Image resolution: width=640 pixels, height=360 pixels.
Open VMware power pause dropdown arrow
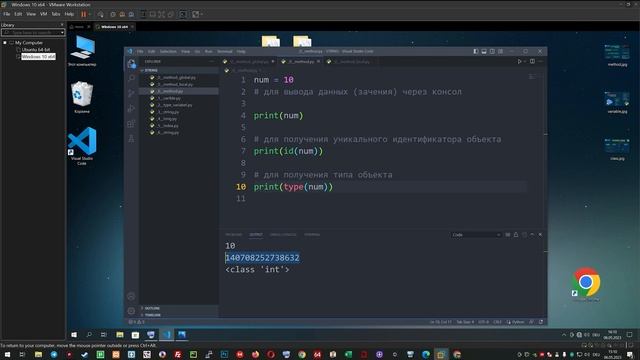(x=89, y=14)
